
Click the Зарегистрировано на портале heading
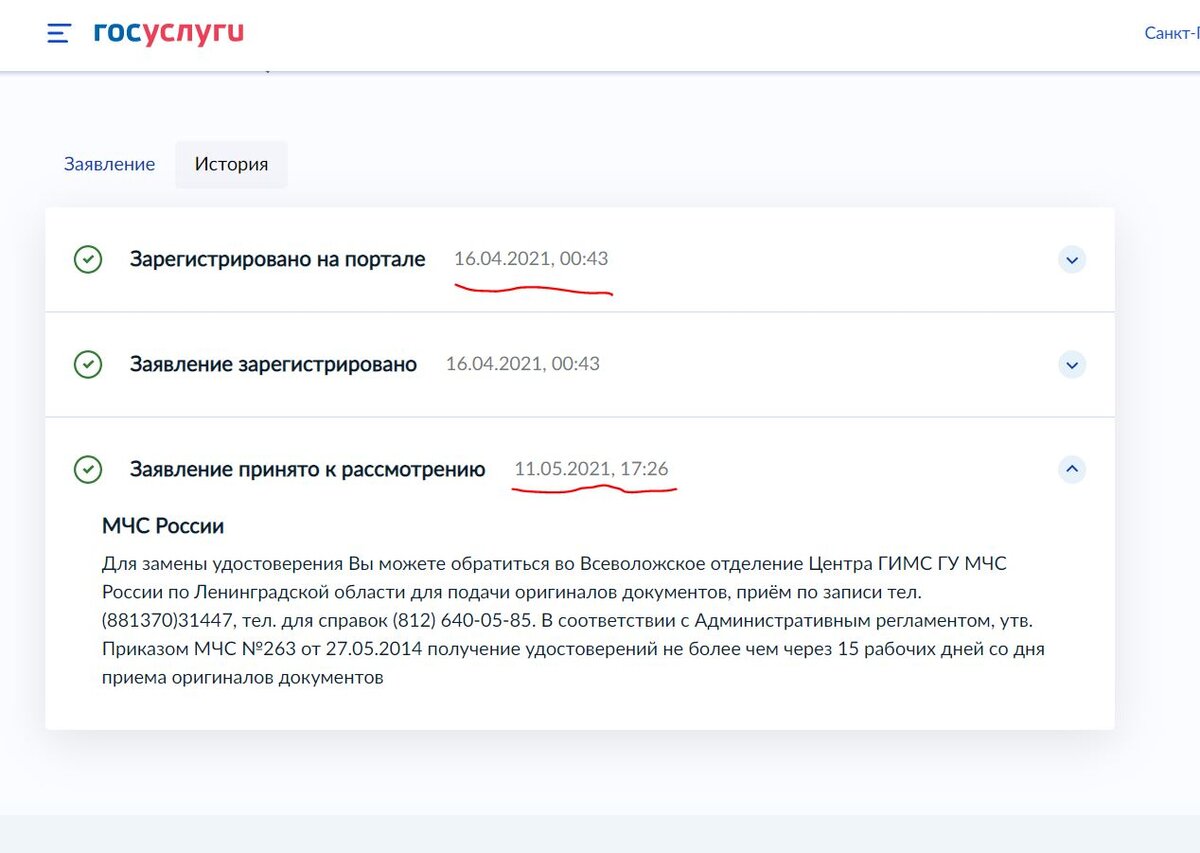click(278, 260)
